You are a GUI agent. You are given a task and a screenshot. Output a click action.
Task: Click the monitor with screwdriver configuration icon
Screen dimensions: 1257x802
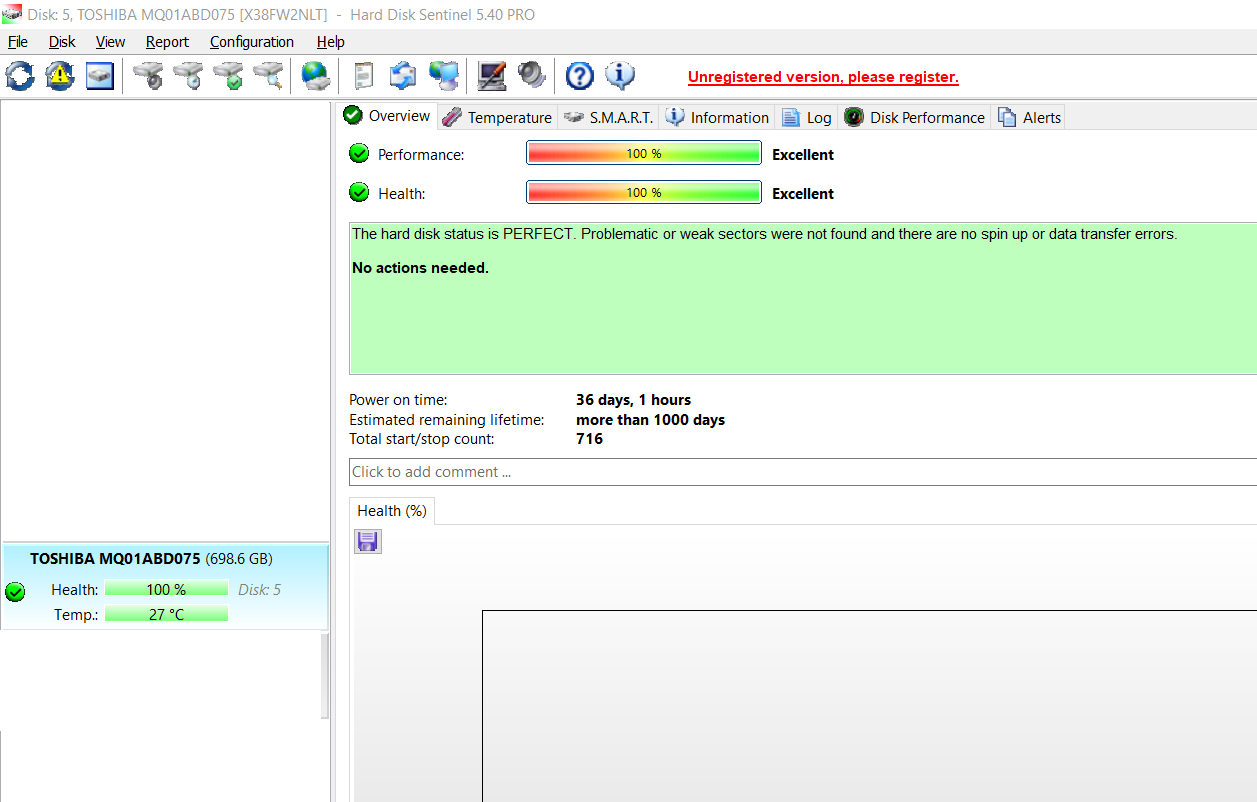pos(491,76)
